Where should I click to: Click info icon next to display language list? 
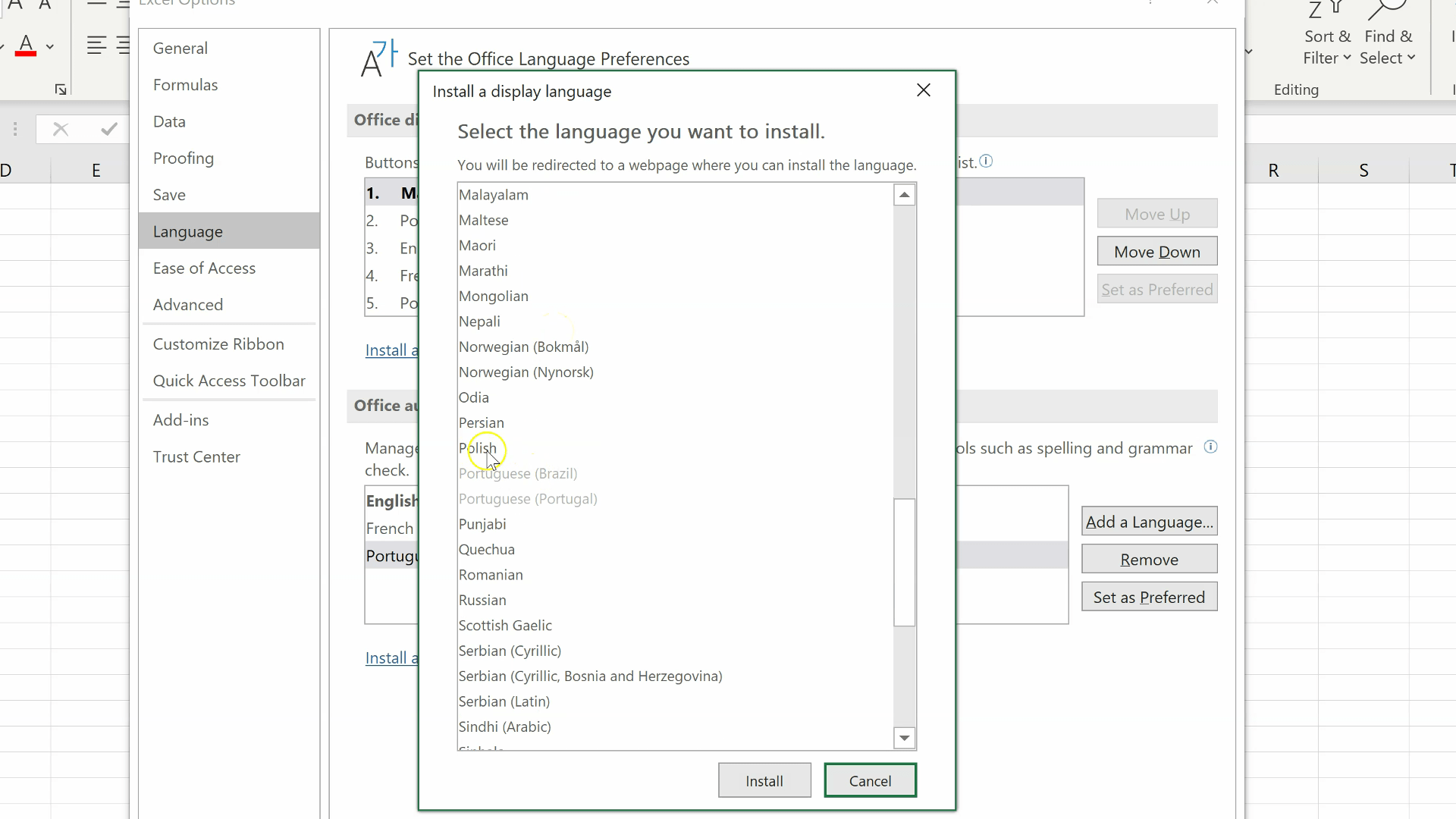[x=987, y=162]
